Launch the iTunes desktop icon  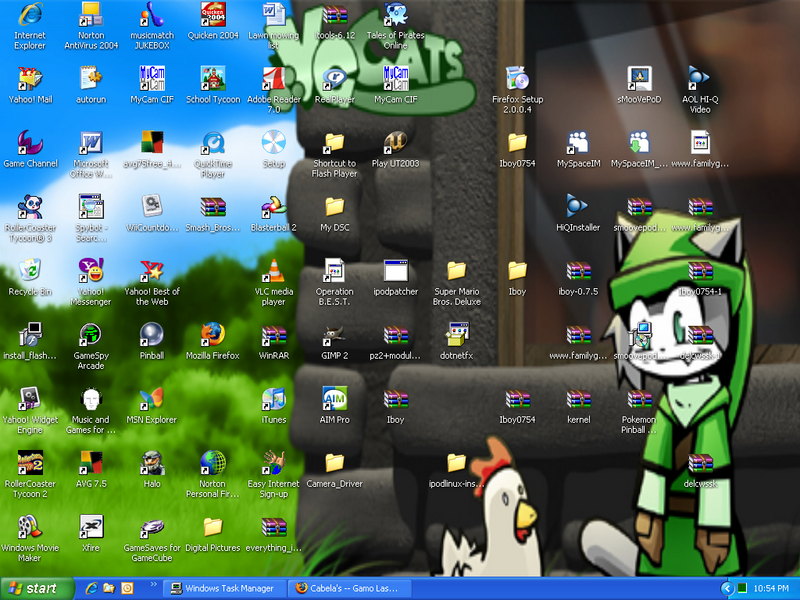[273, 399]
